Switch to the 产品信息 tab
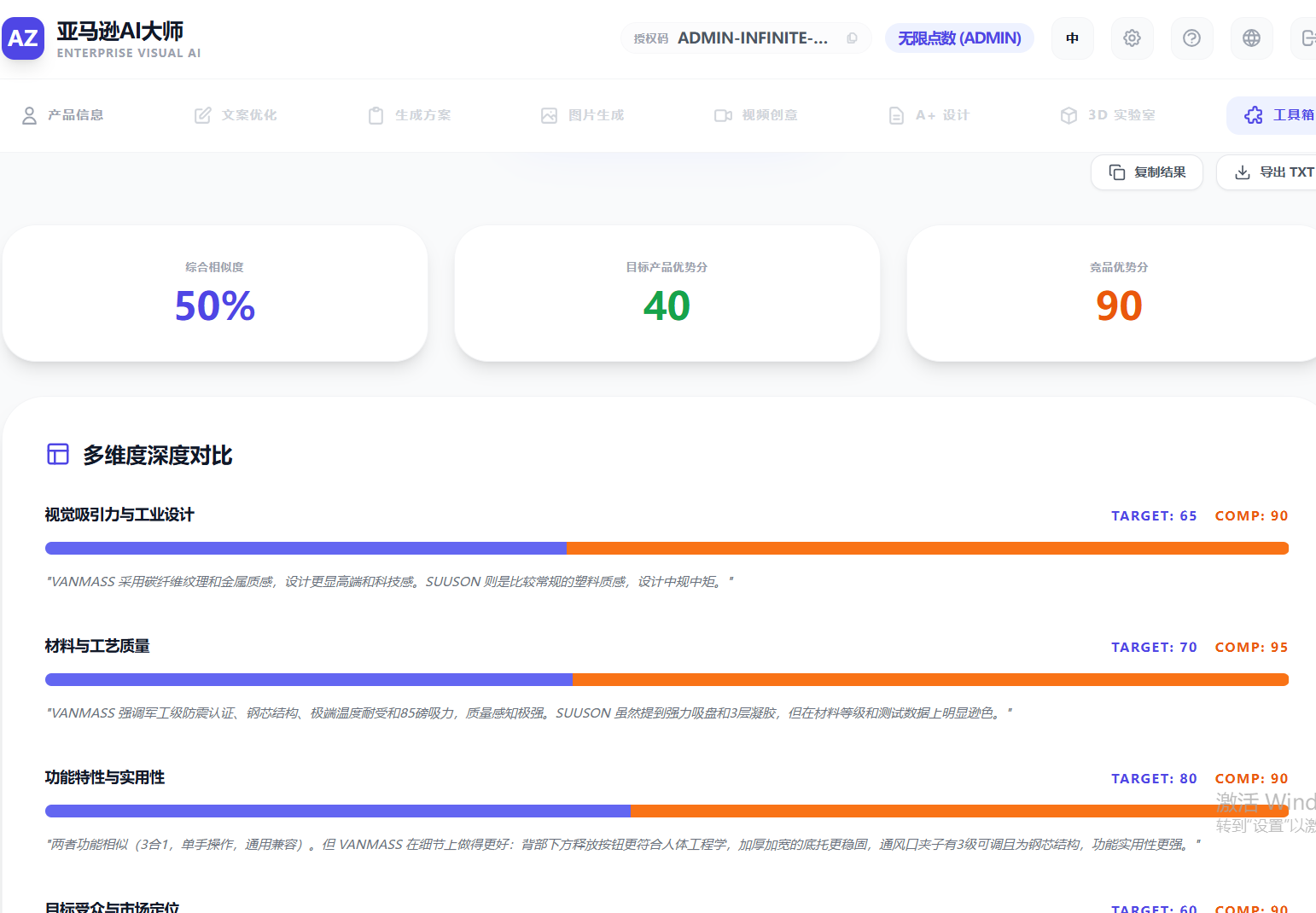 63,115
